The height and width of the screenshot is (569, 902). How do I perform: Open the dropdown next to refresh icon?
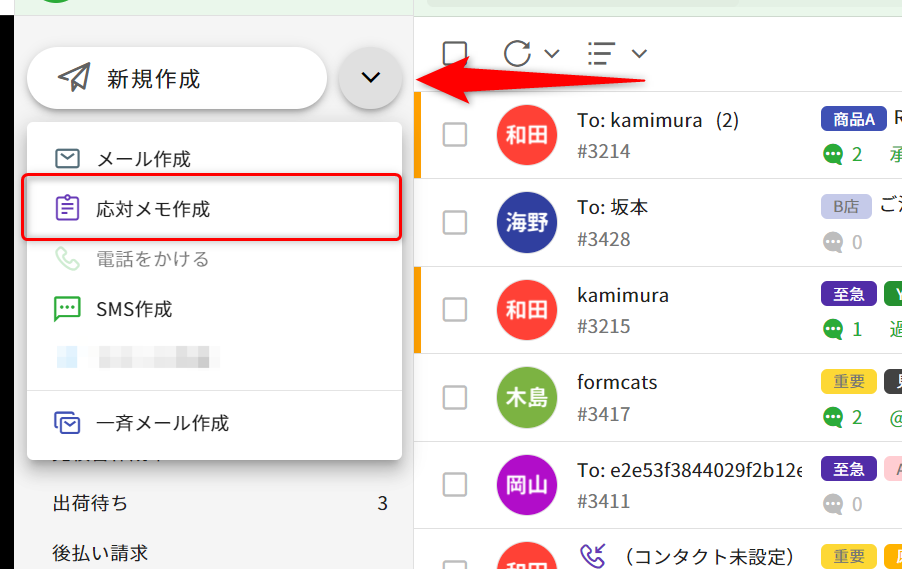coord(551,53)
